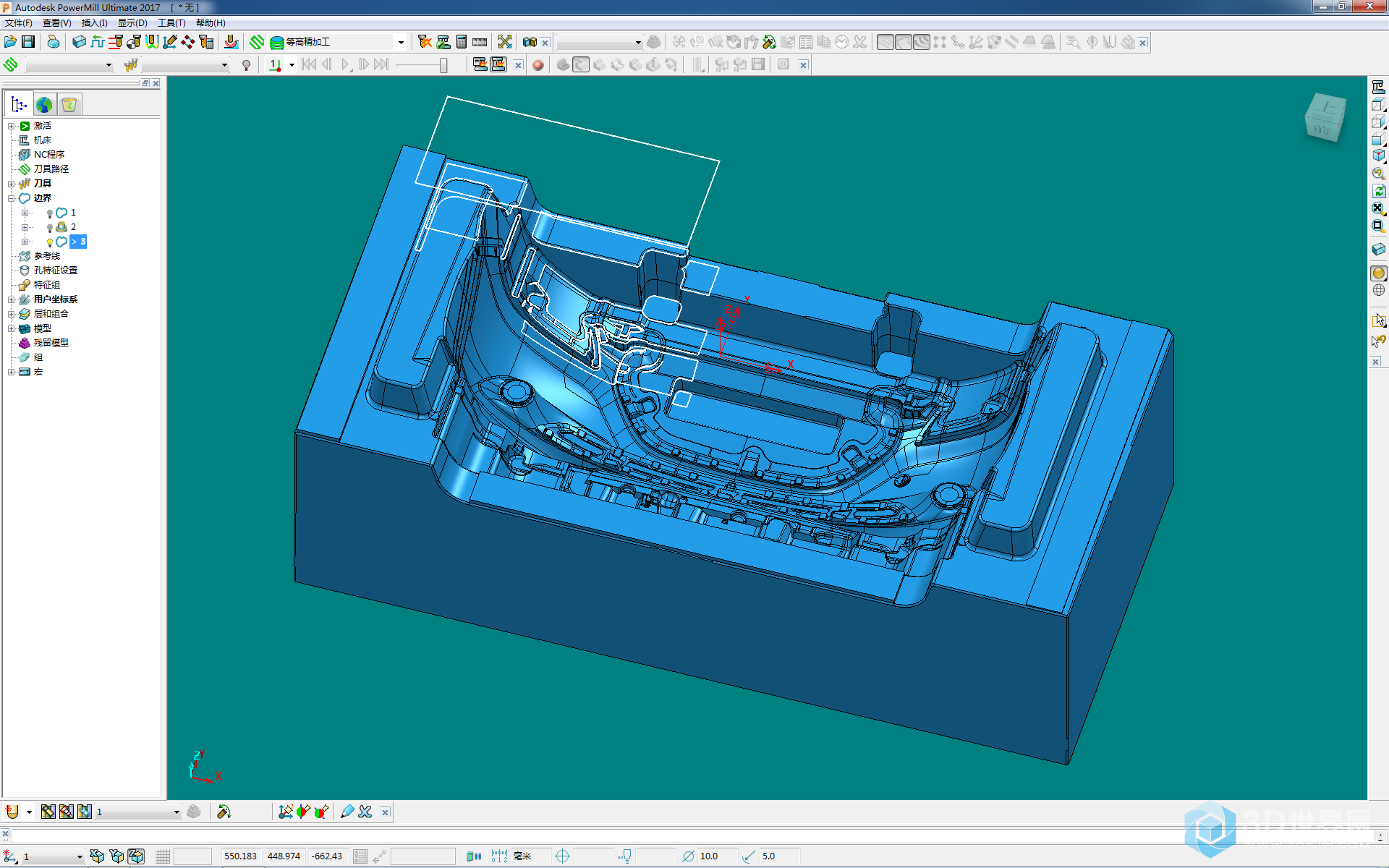Toggle light bulb for boundary 3

click(x=49, y=242)
